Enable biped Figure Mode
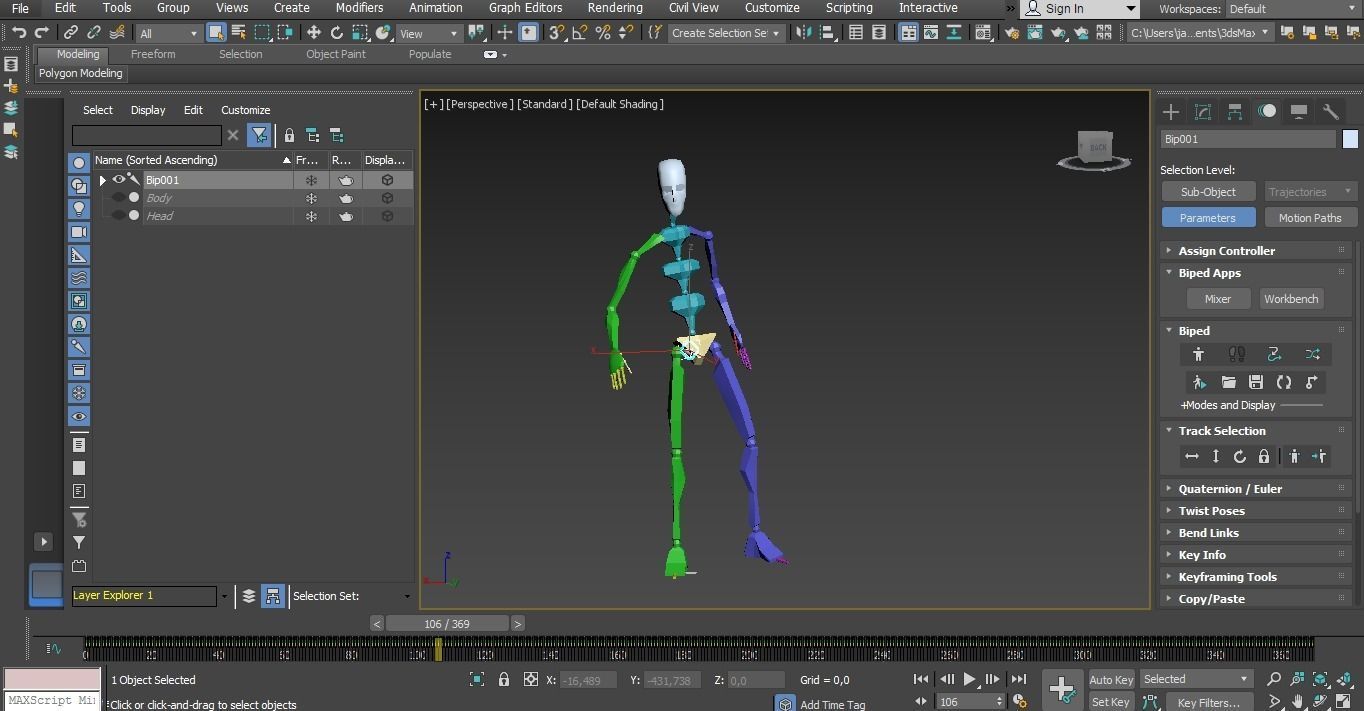Screen dimensions: 1364x711 pos(1198,354)
